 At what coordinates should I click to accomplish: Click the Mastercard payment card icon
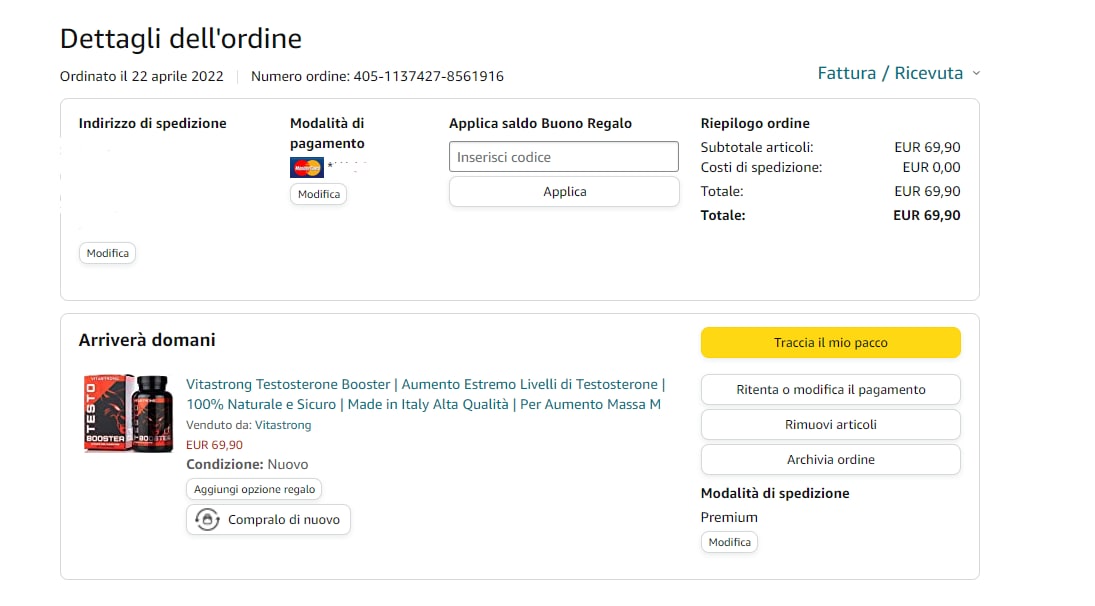coord(306,168)
